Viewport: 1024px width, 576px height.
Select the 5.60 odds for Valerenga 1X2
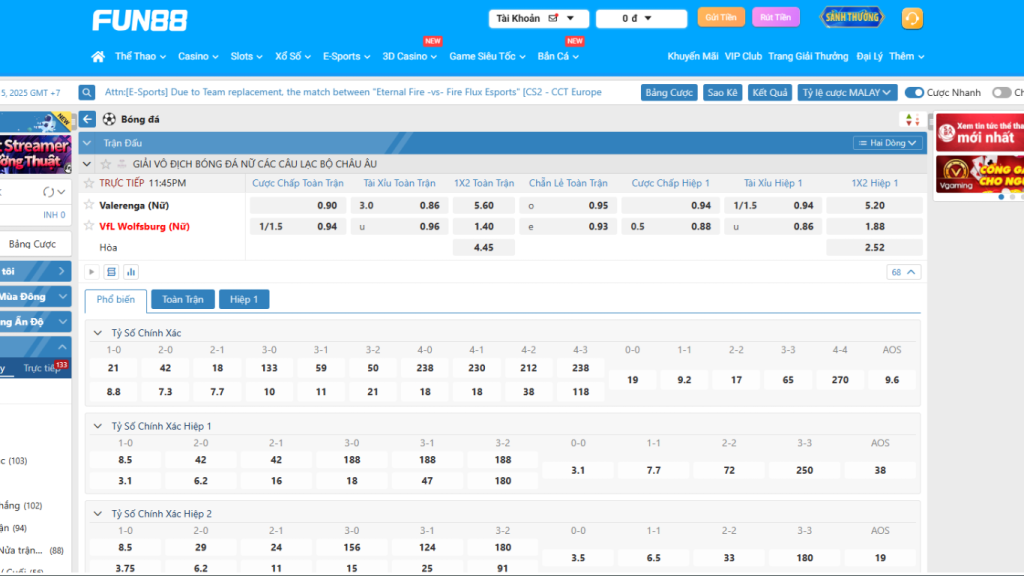pyautogui.click(x=484, y=205)
